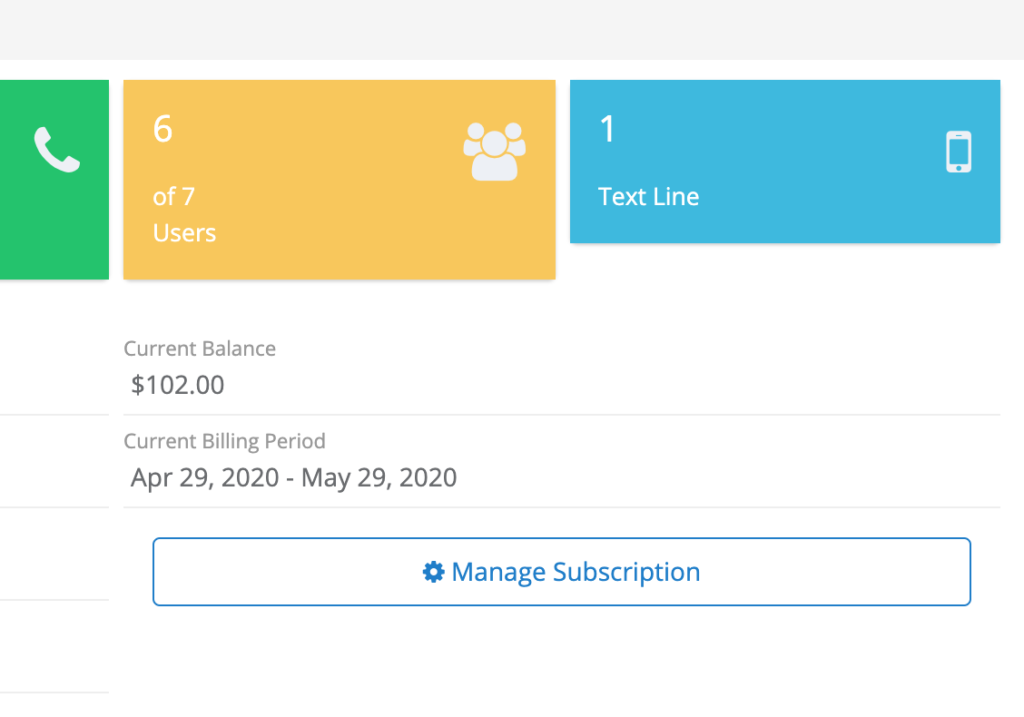Viewport: 1024px width, 717px height.
Task: Click the Current Balance label
Action: [199, 348]
